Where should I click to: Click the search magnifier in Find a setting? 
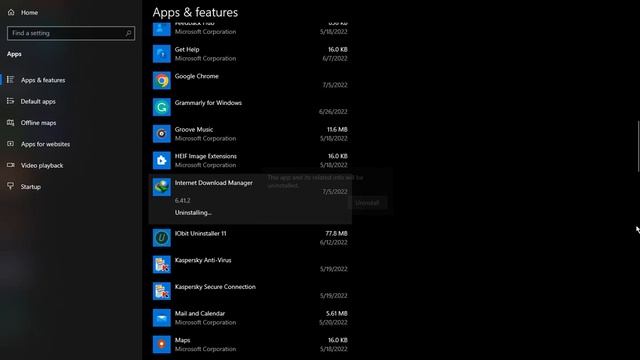128,33
